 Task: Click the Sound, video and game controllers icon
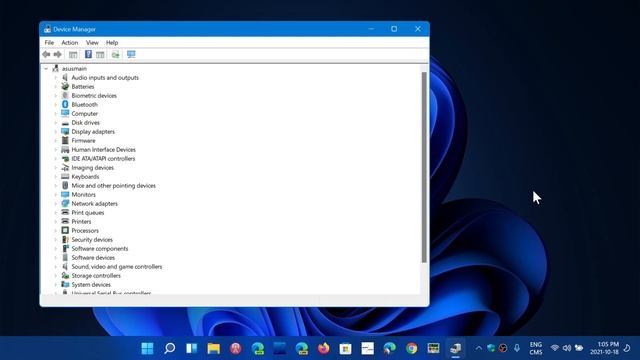coord(65,267)
